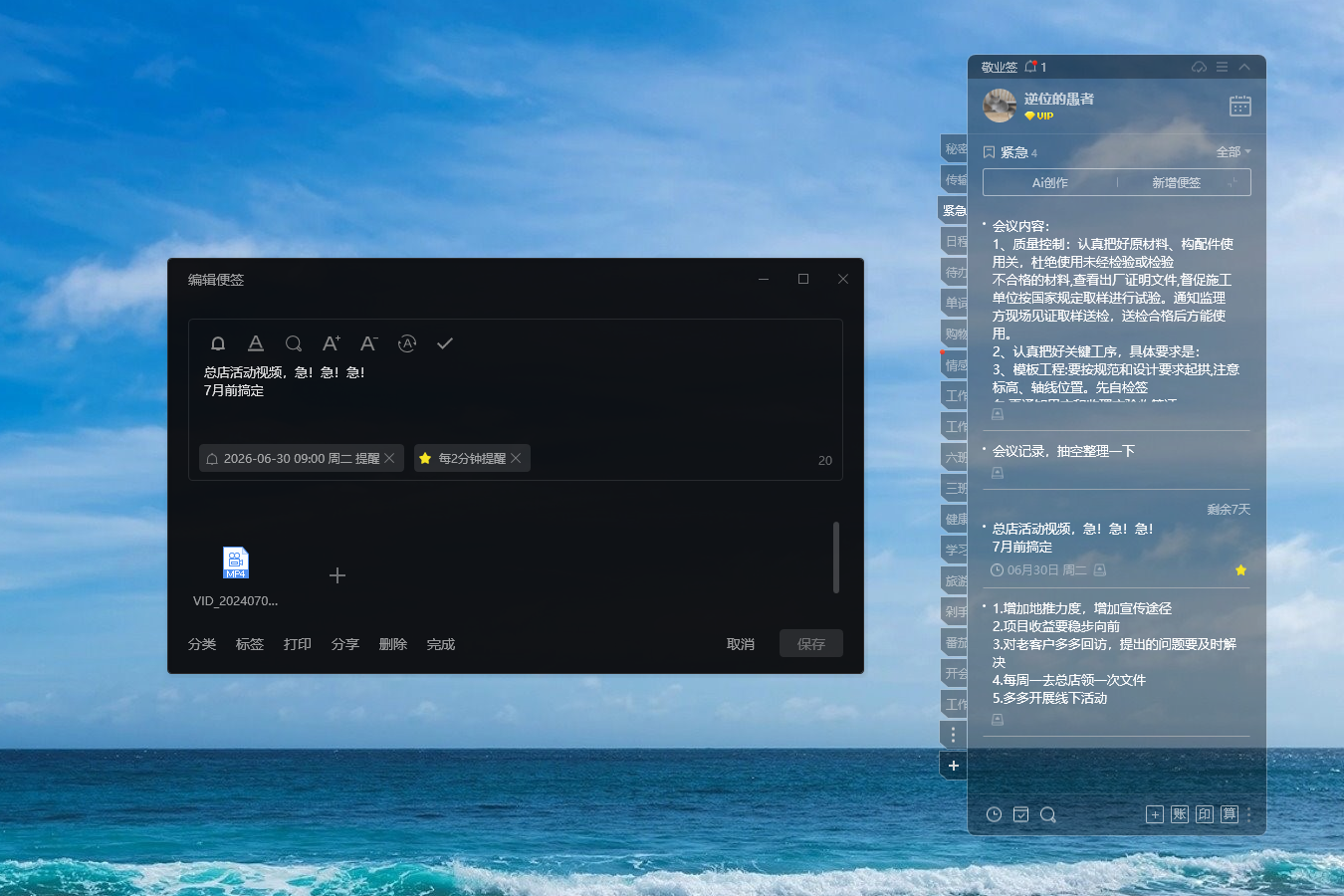
Task: Click attachment icon under 会议记录 note
Action: pyautogui.click(x=998, y=474)
